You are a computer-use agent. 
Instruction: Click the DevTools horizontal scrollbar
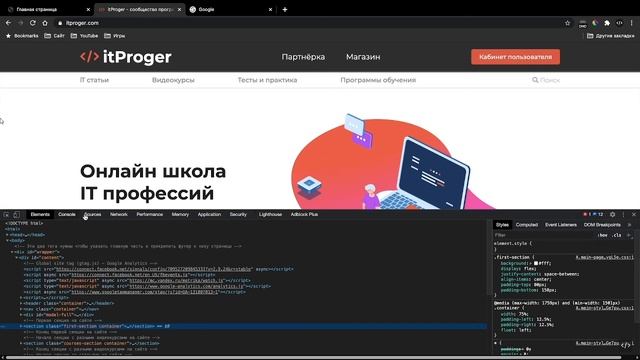314,358
